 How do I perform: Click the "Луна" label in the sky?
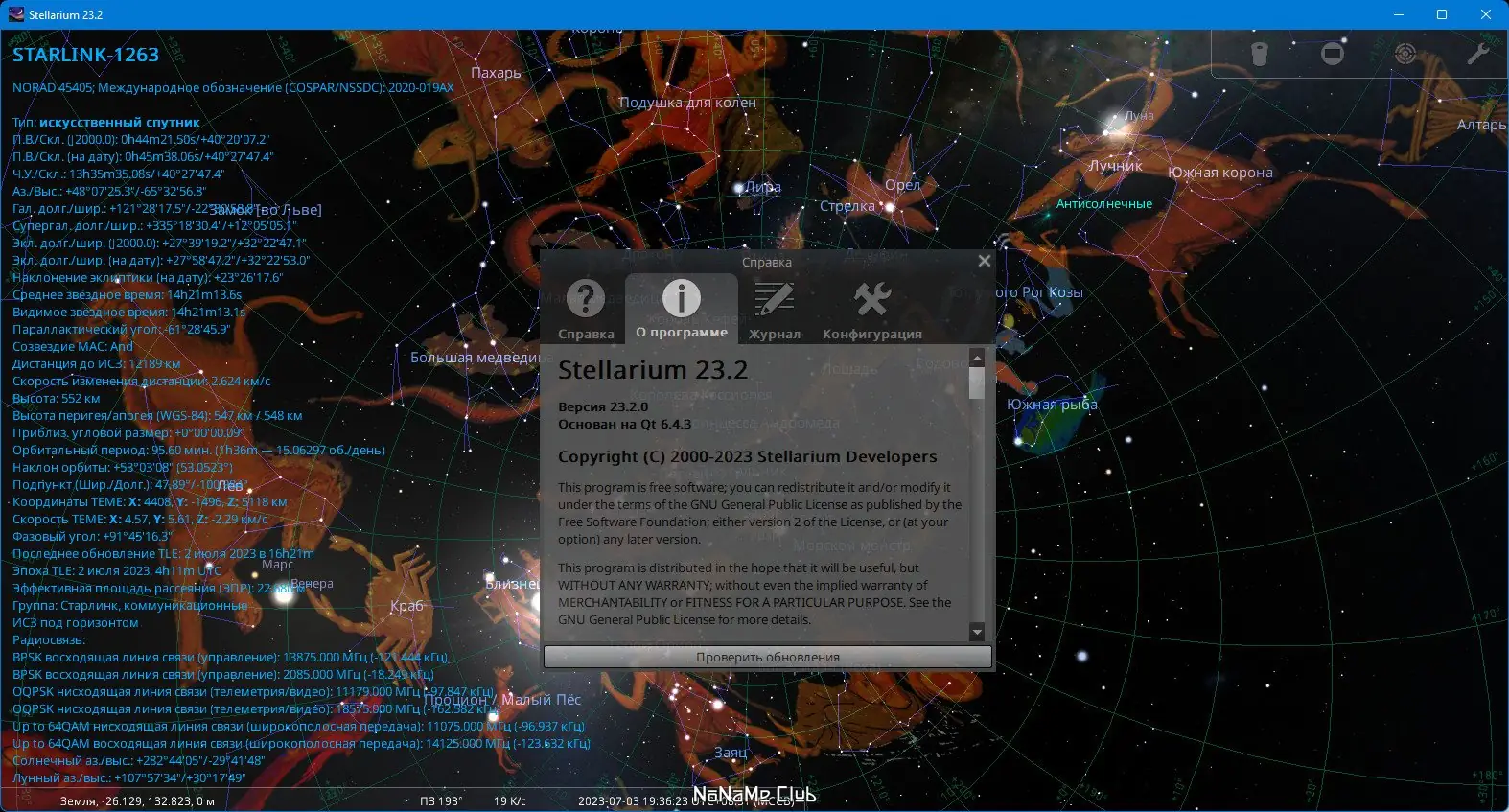click(1139, 115)
